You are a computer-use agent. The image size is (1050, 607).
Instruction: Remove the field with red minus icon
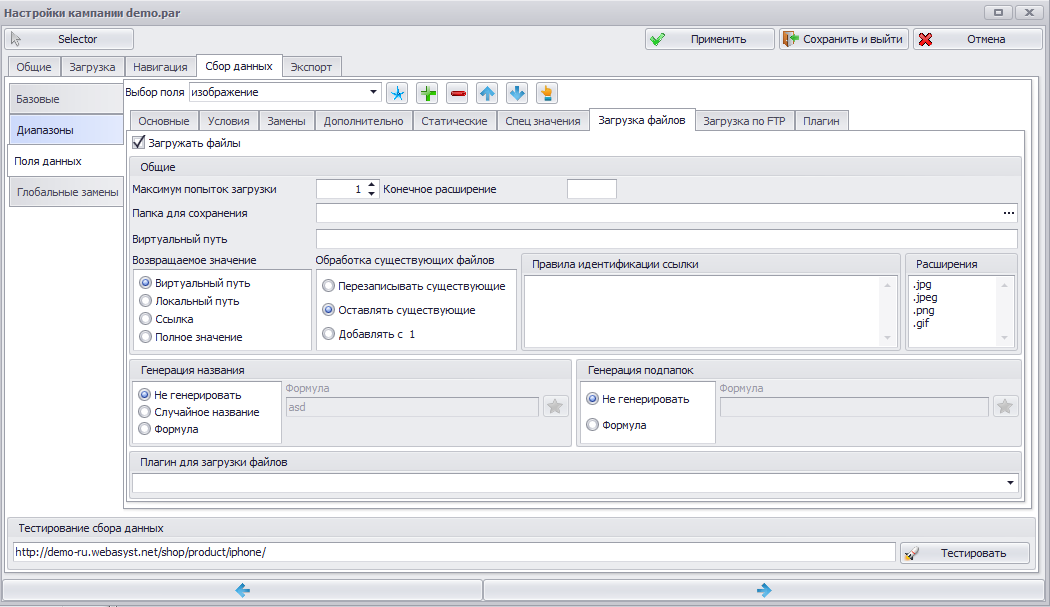(x=457, y=93)
